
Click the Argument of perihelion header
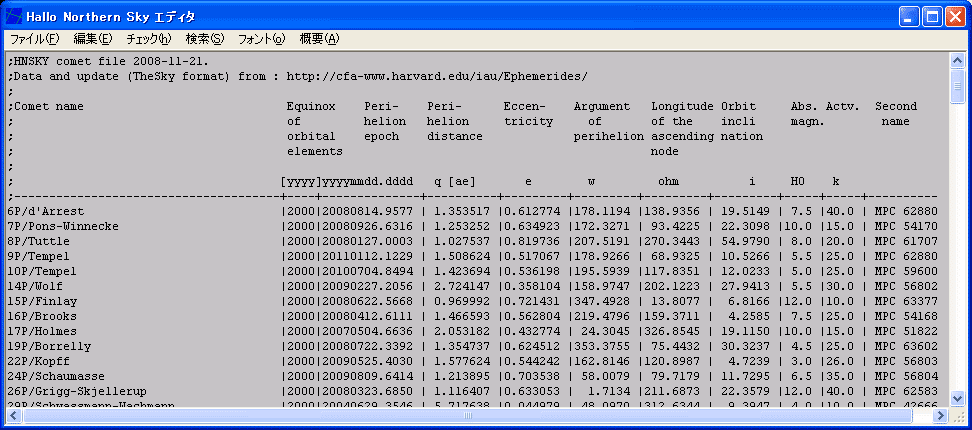click(609, 121)
